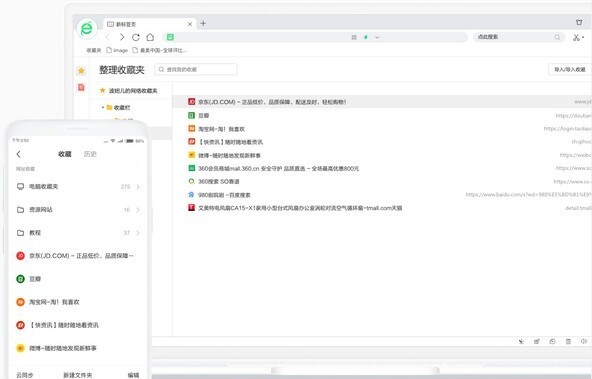The width and height of the screenshot is (592, 379).
Task: Collapse the 收藏栏 folder tree node
Action: [x=102, y=108]
